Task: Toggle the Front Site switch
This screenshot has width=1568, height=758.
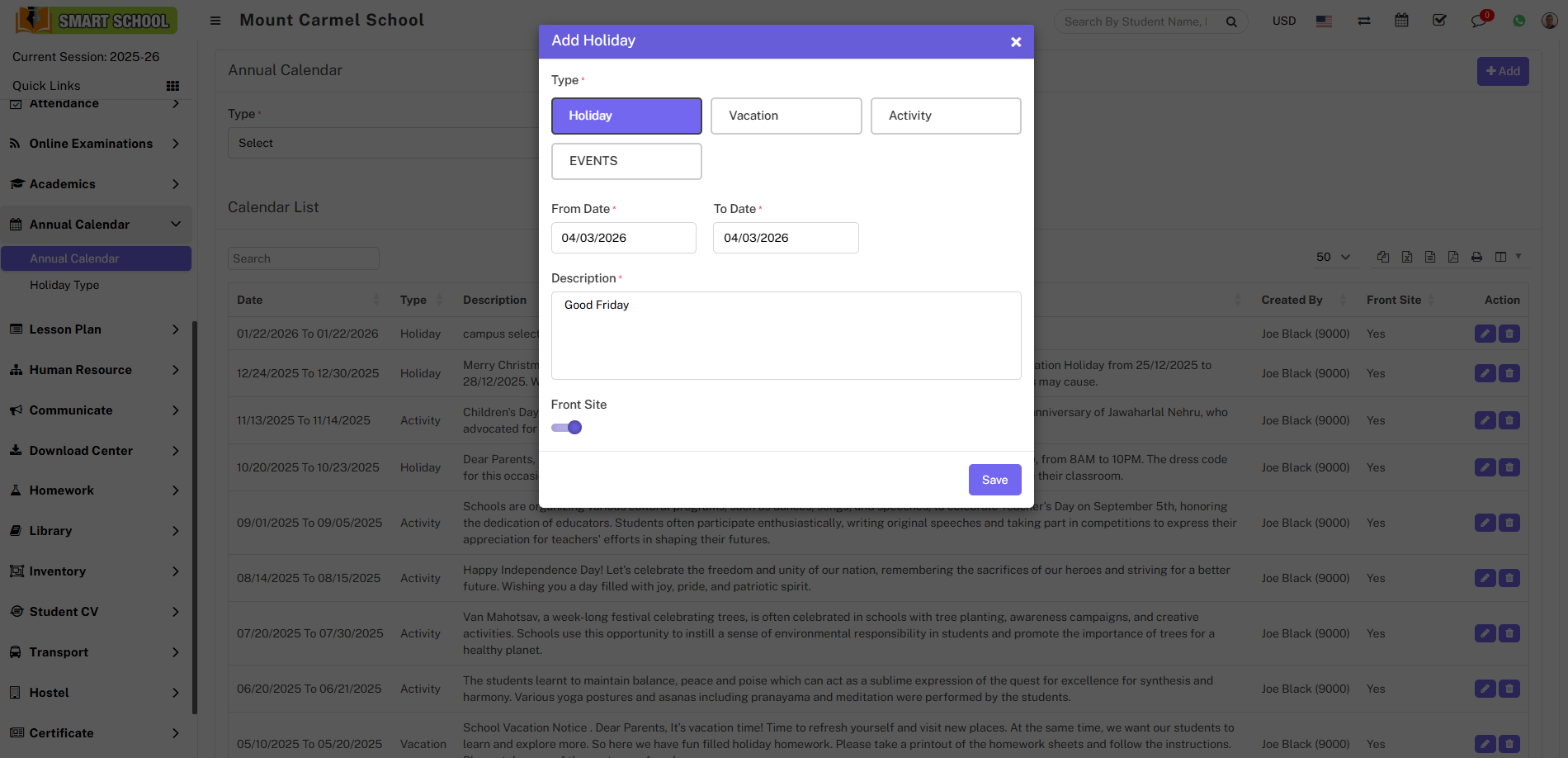Action: (567, 428)
